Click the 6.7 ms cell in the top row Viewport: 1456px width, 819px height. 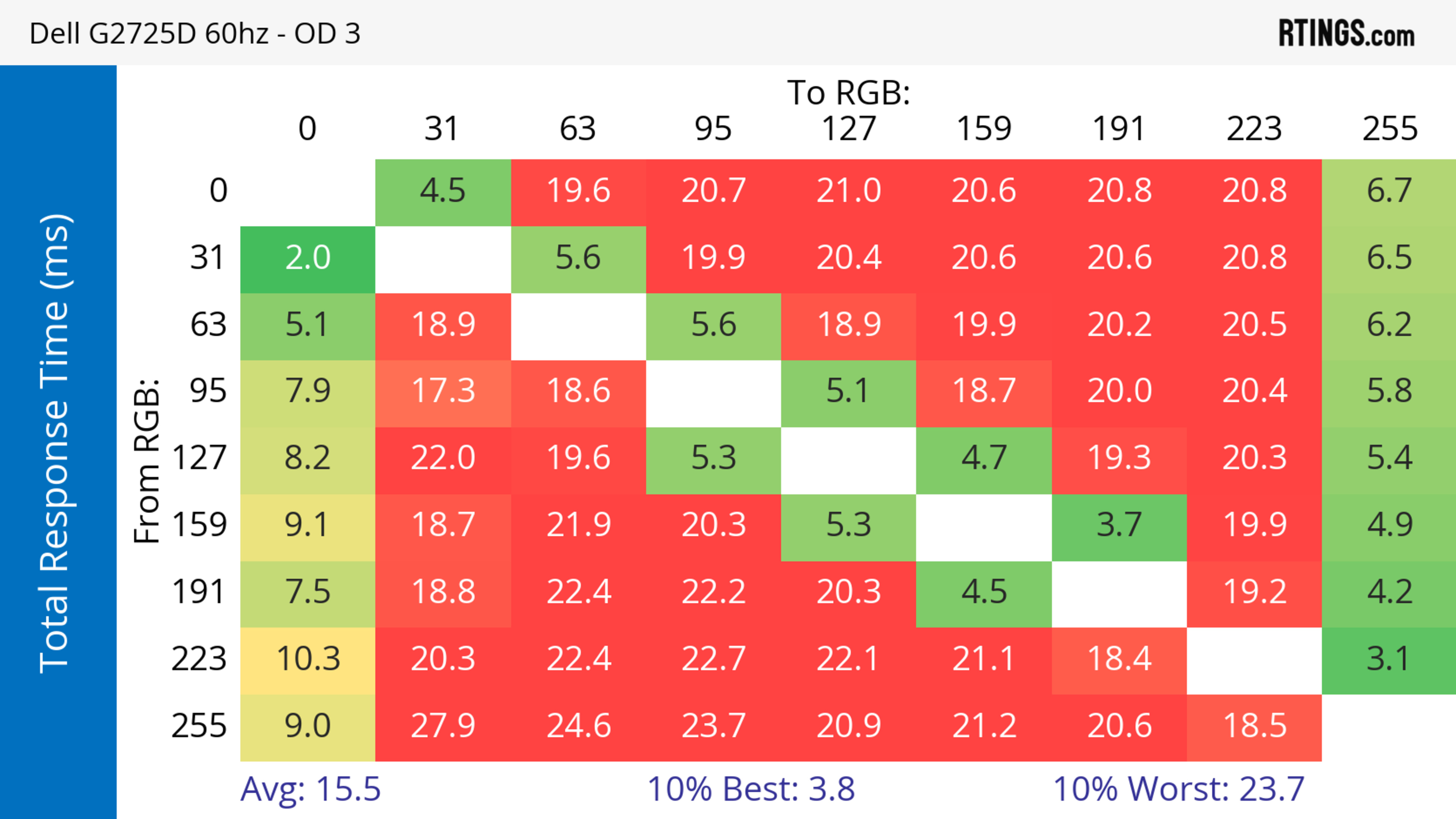click(1389, 191)
